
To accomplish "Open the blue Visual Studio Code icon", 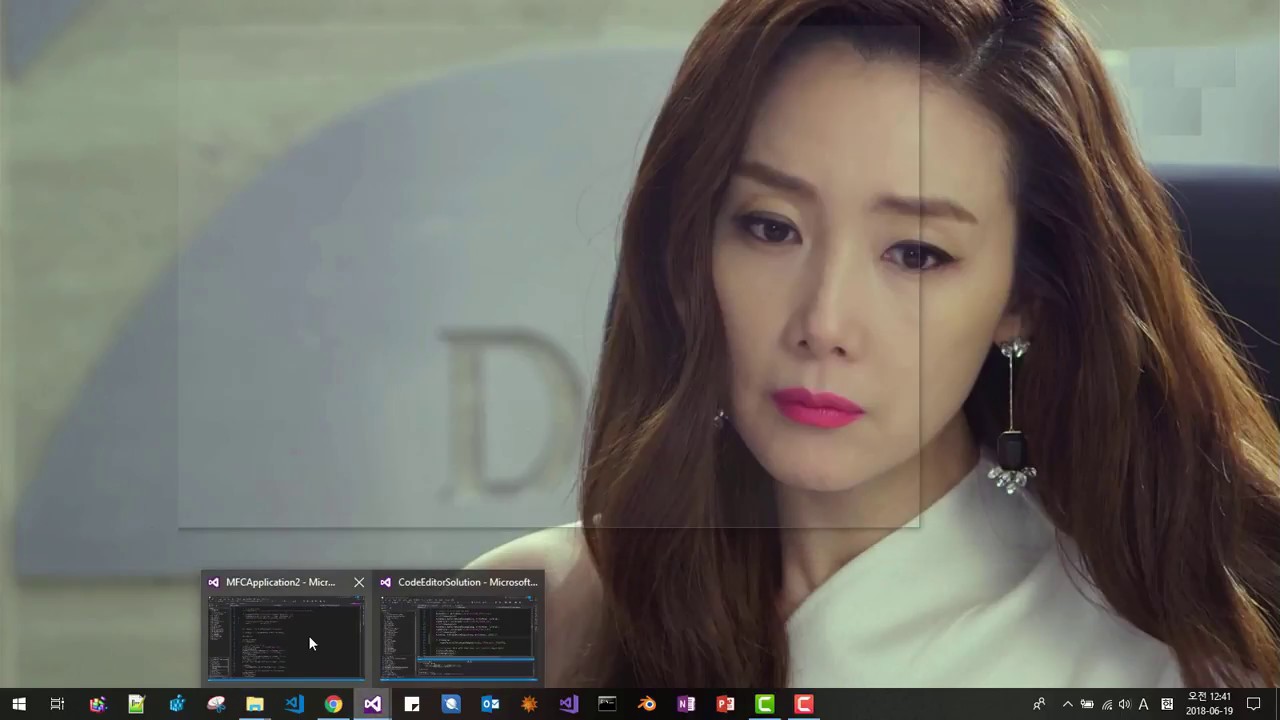I will point(294,704).
